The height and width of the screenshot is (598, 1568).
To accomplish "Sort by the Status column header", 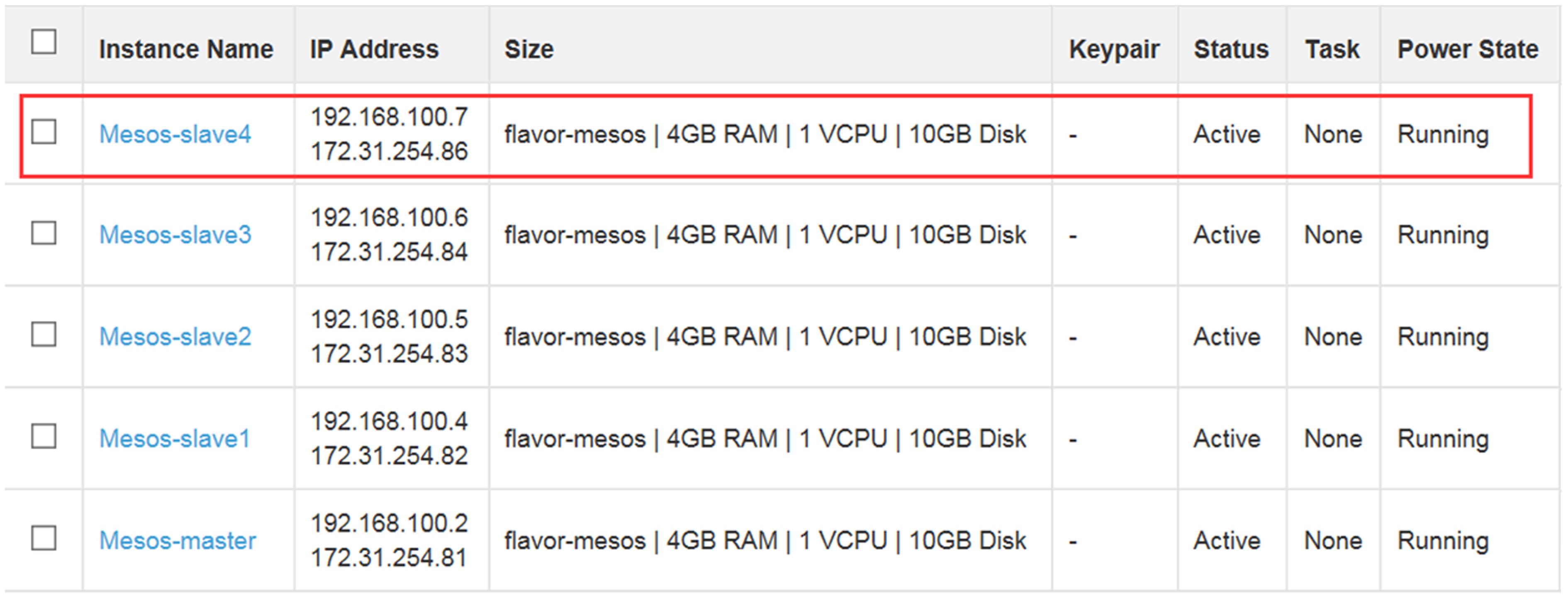I will pyautogui.click(x=1231, y=49).
